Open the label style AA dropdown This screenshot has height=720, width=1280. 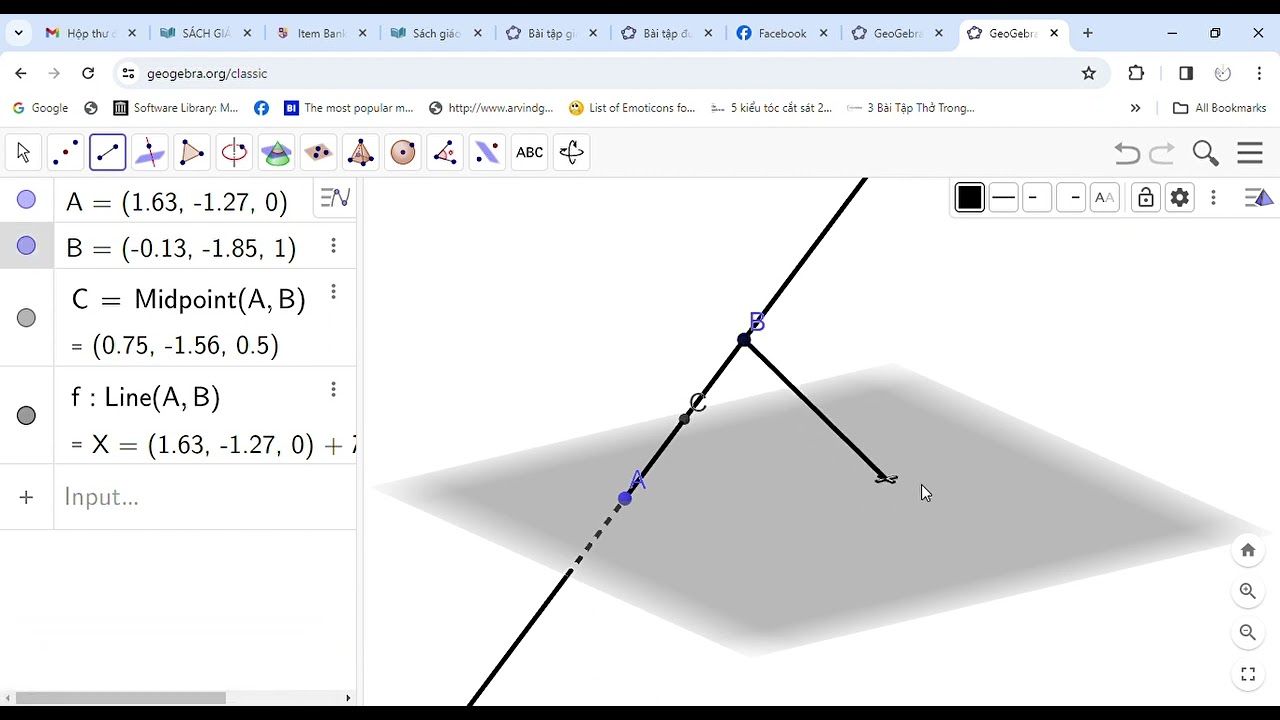1105,197
